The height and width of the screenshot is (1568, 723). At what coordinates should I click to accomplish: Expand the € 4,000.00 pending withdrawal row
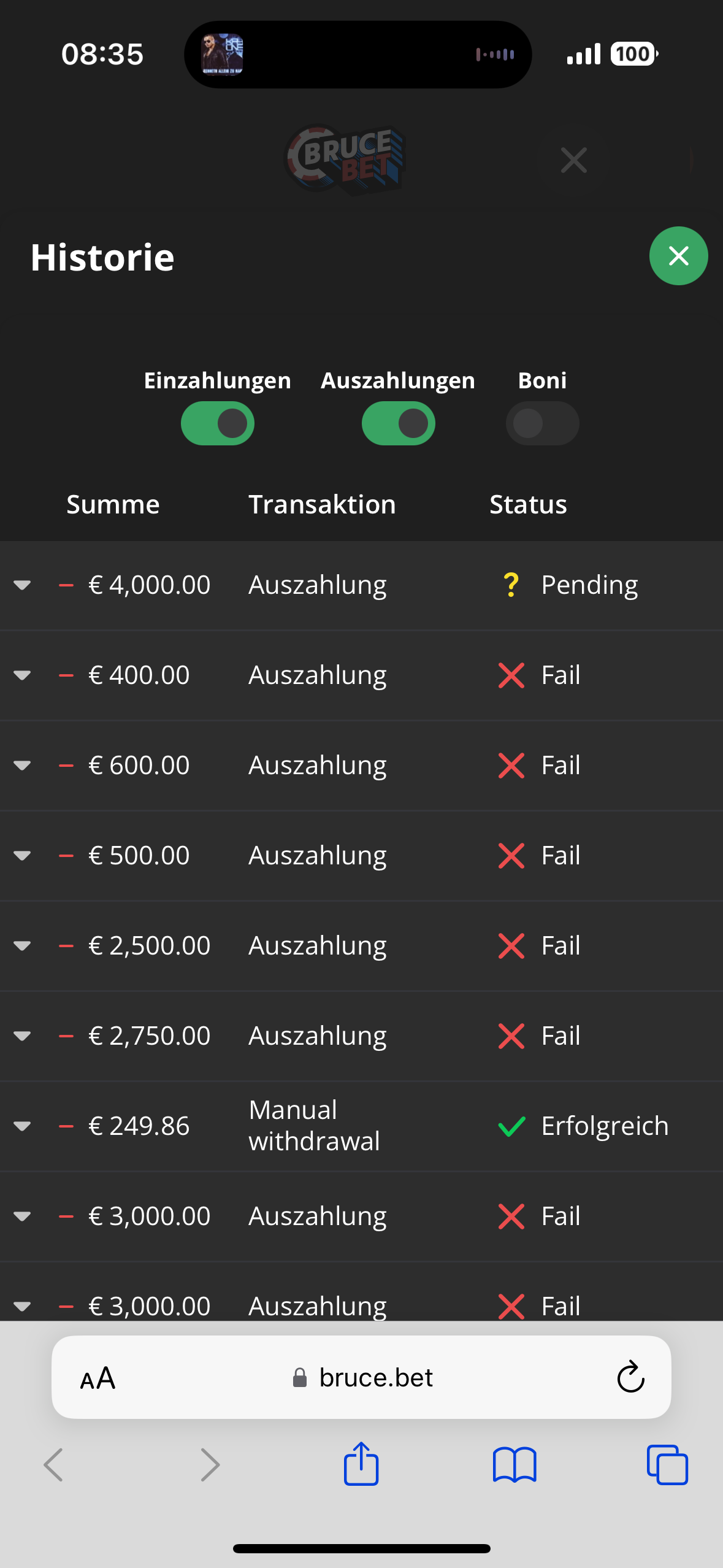click(x=22, y=585)
